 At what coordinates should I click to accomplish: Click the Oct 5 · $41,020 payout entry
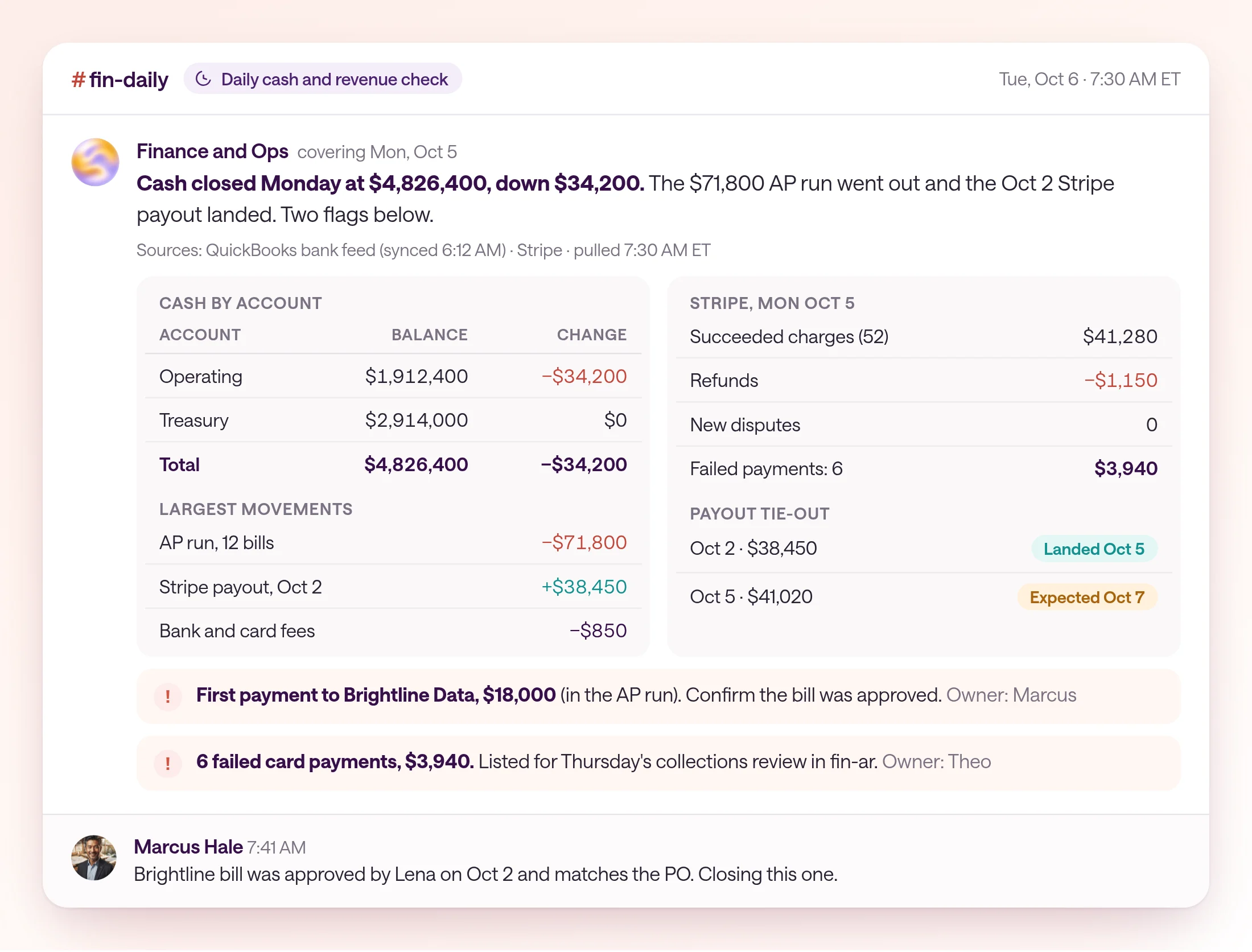click(751, 597)
